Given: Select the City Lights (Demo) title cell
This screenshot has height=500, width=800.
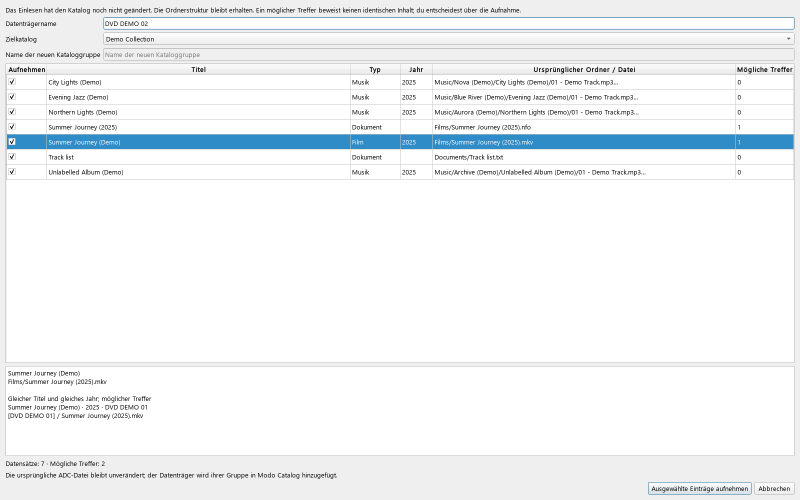Looking at the screenshot, I should [198, 82].
